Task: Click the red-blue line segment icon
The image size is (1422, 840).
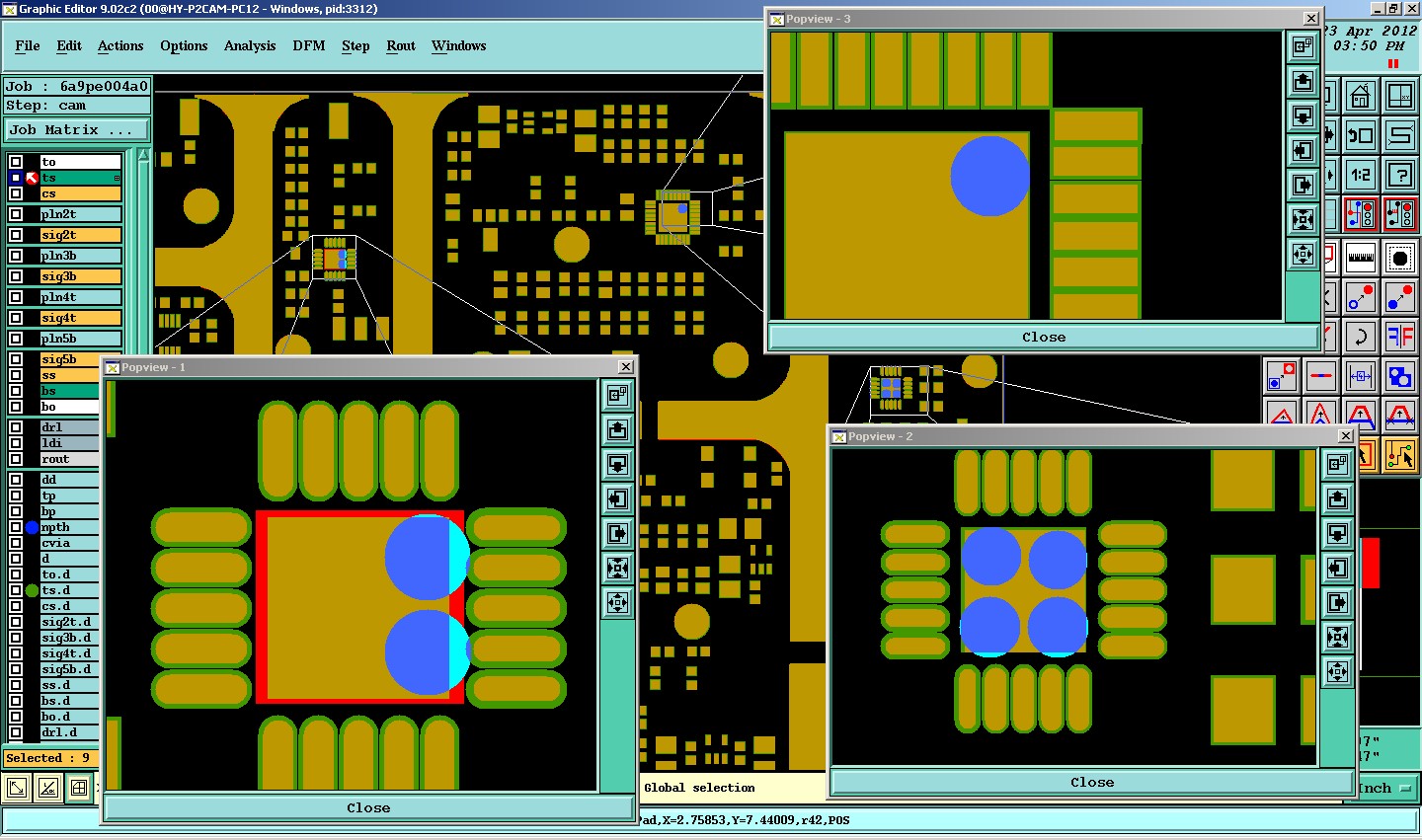Action: tap(1321, 376)
